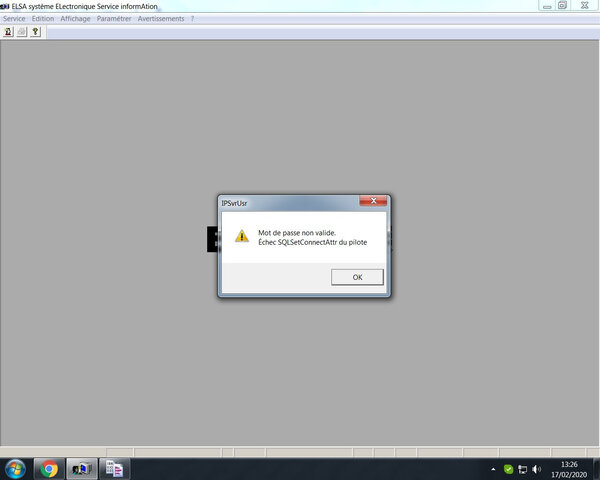The width and height of the screenshot is (600, 480).
Task: Click the IPSvrUsr dialog title bar
Action: pos(289,203)
